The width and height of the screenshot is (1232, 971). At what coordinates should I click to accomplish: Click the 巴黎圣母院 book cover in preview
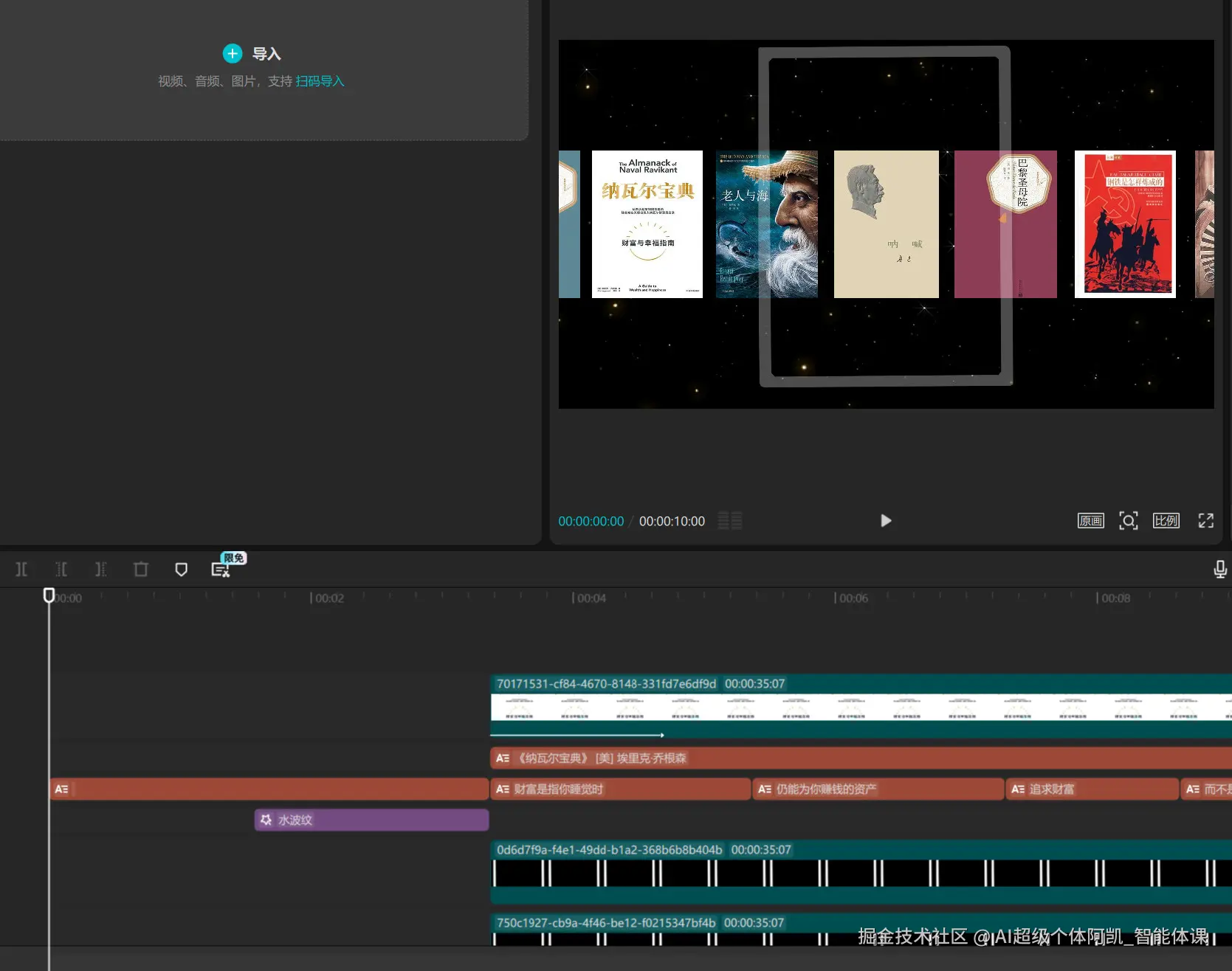[x=1005, y=224]
